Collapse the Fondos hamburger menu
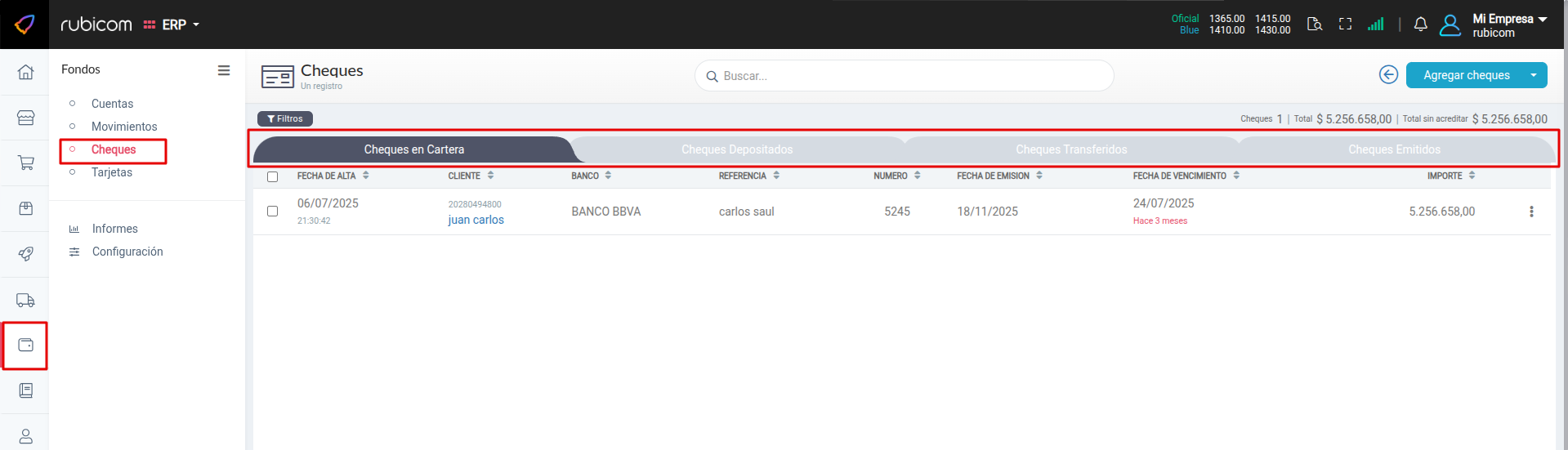1568x450 pixels. click(223, 70)
